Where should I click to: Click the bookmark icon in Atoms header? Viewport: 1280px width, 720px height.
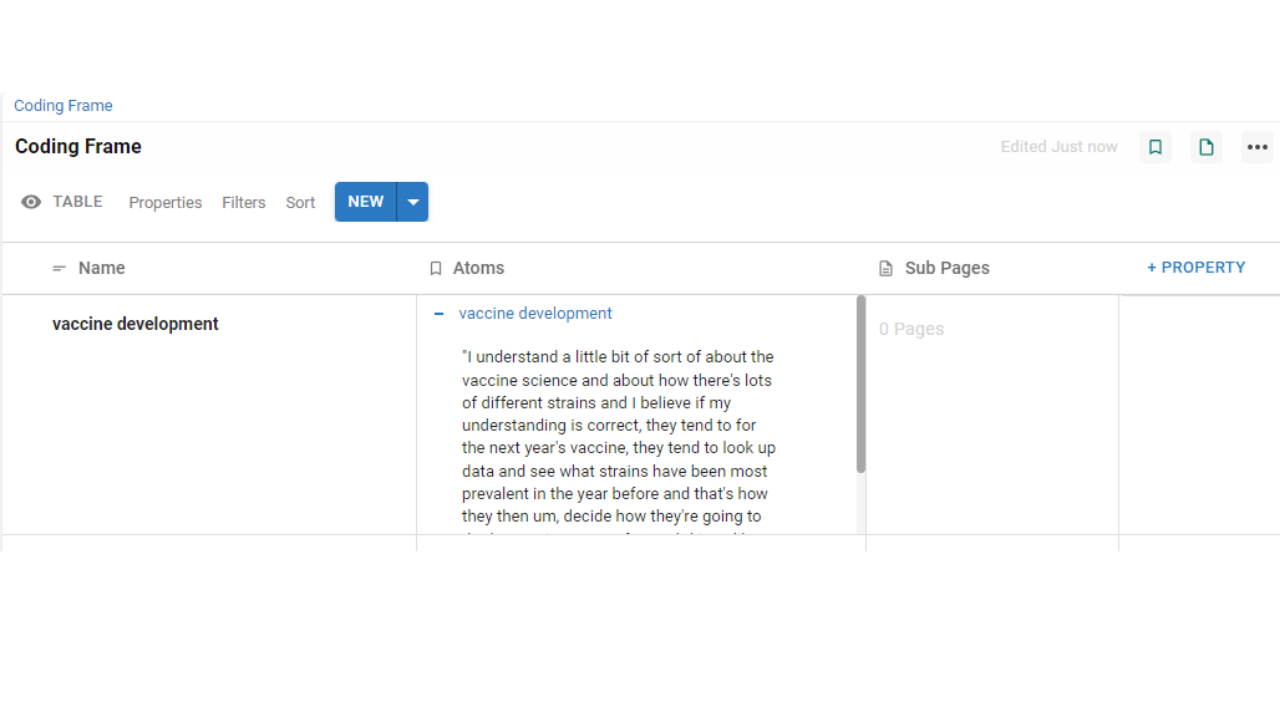click(435, 268)
